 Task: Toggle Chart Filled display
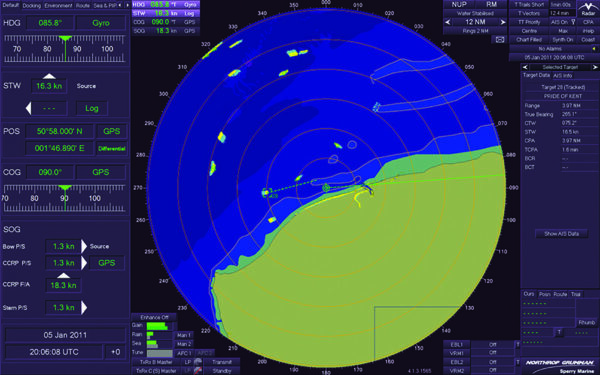529,39
